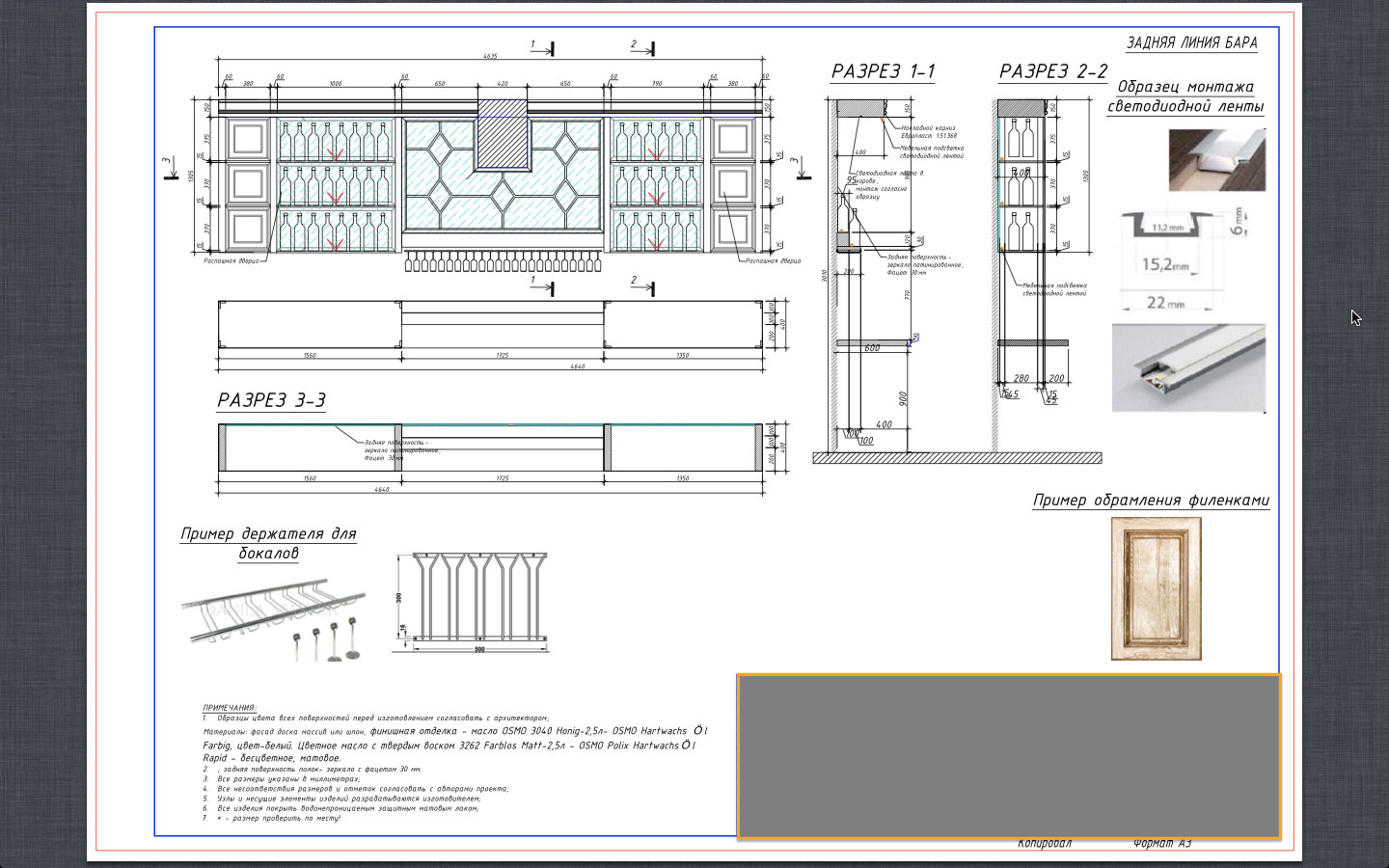Click the '6 mm' profile height dimension

(1239, 222)
